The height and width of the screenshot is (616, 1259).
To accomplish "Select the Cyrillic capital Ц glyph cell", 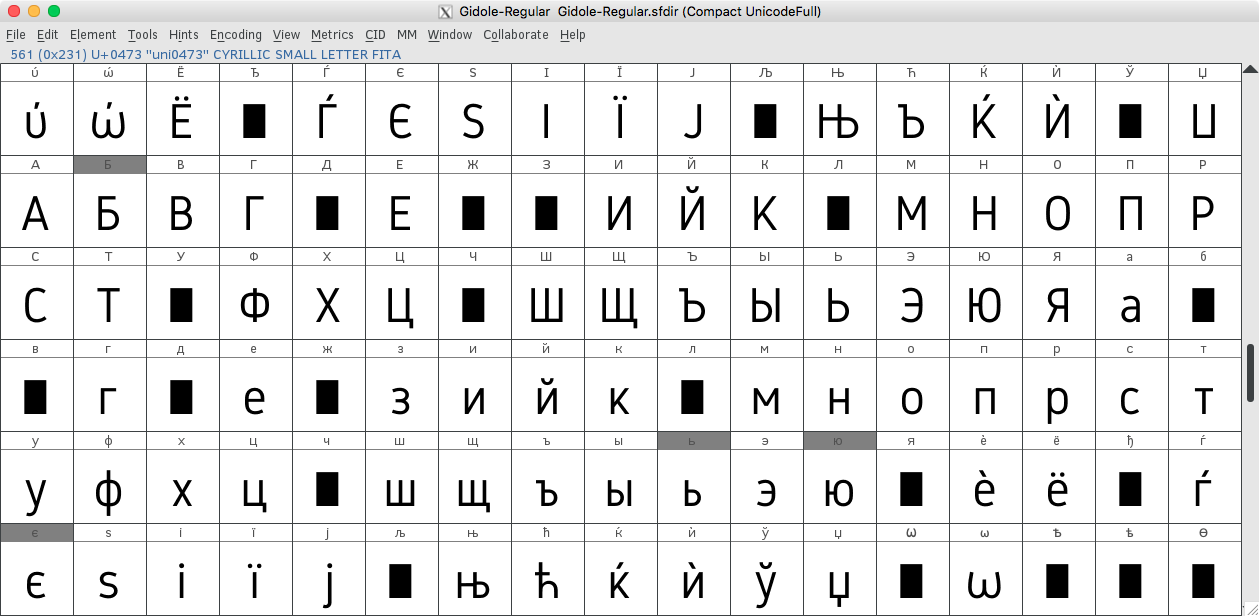I will [401, 303].
